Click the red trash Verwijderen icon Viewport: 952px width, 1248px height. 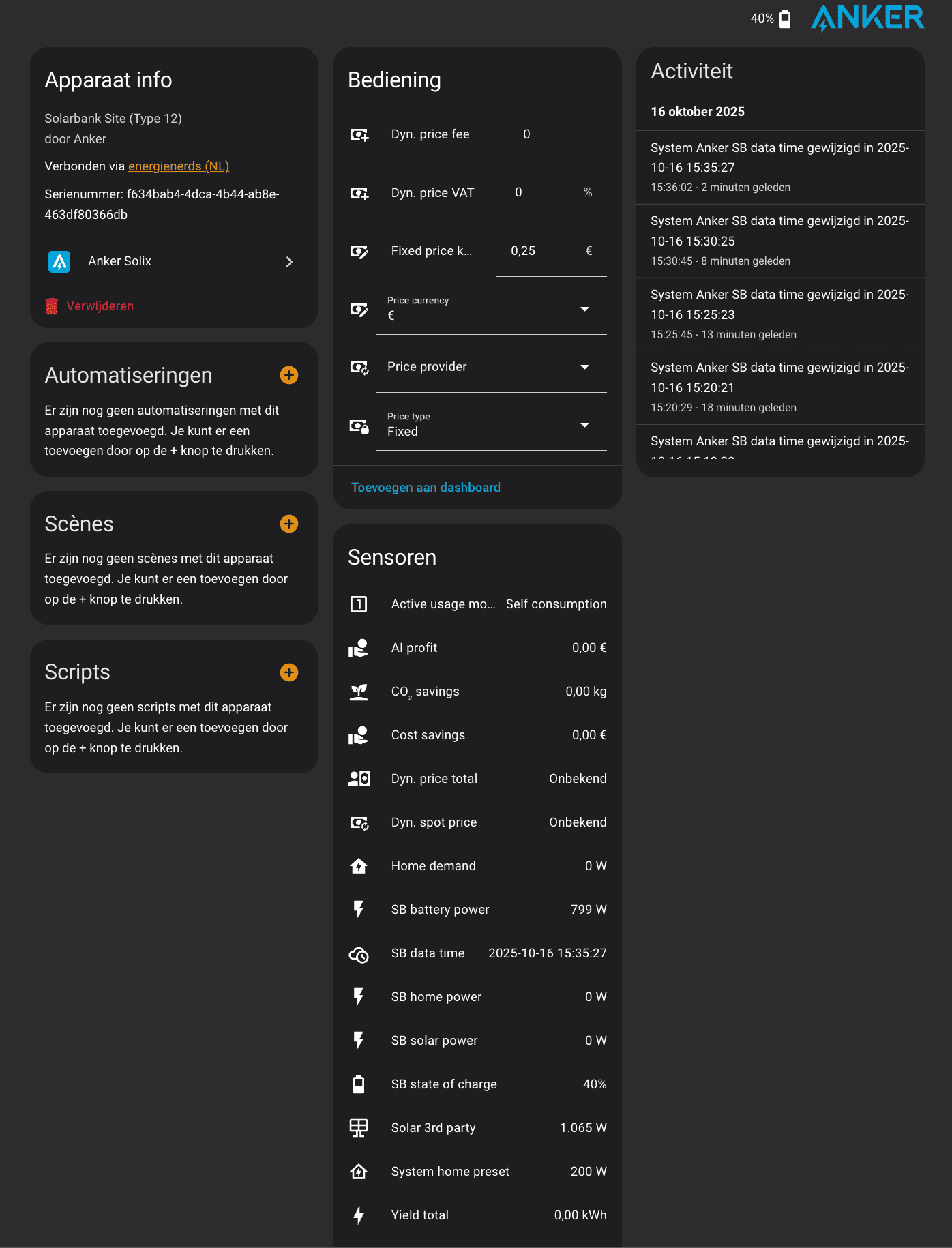(52, 306)
